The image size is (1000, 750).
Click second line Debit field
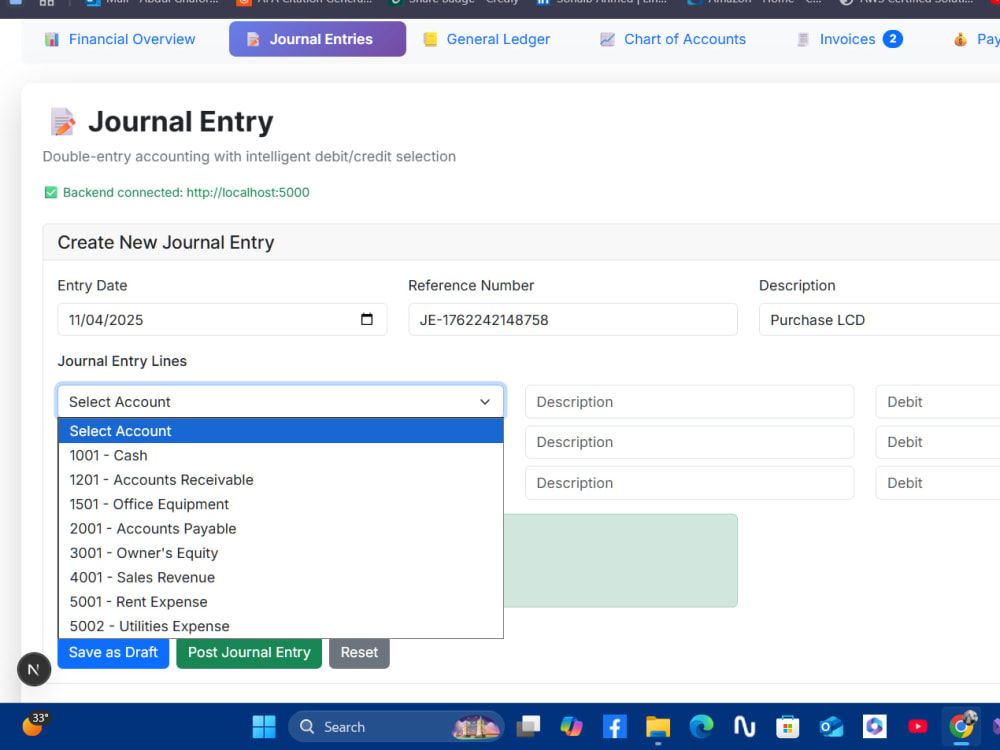(x=938, y=442)
